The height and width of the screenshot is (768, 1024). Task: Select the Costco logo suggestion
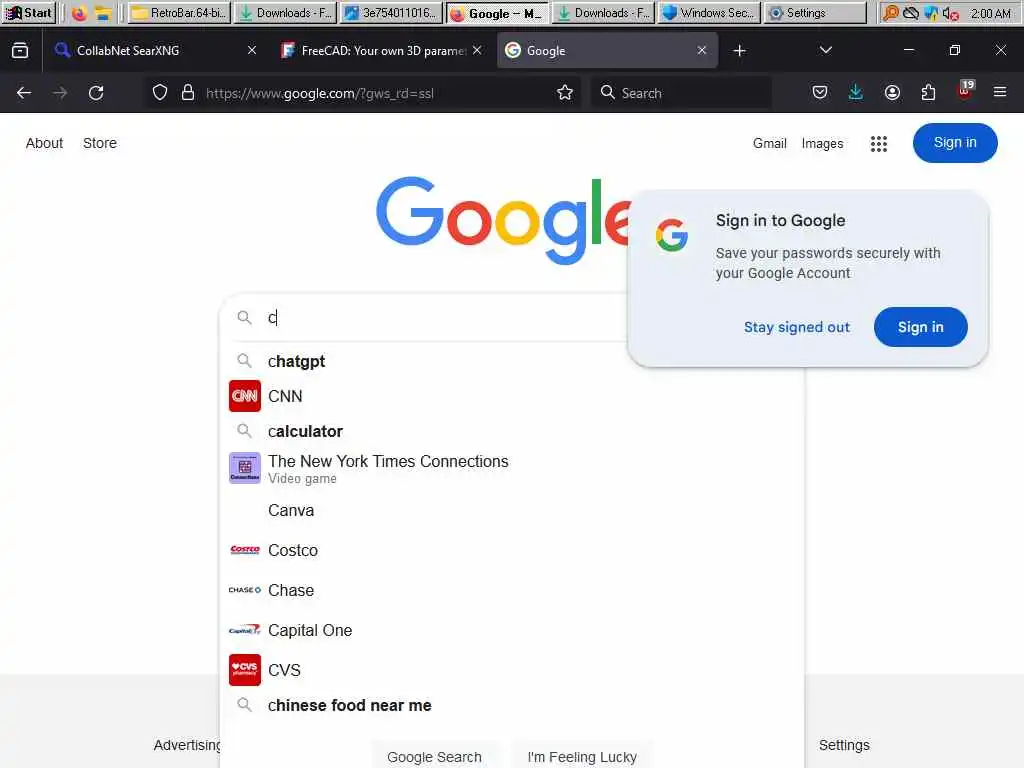(245, 550)
